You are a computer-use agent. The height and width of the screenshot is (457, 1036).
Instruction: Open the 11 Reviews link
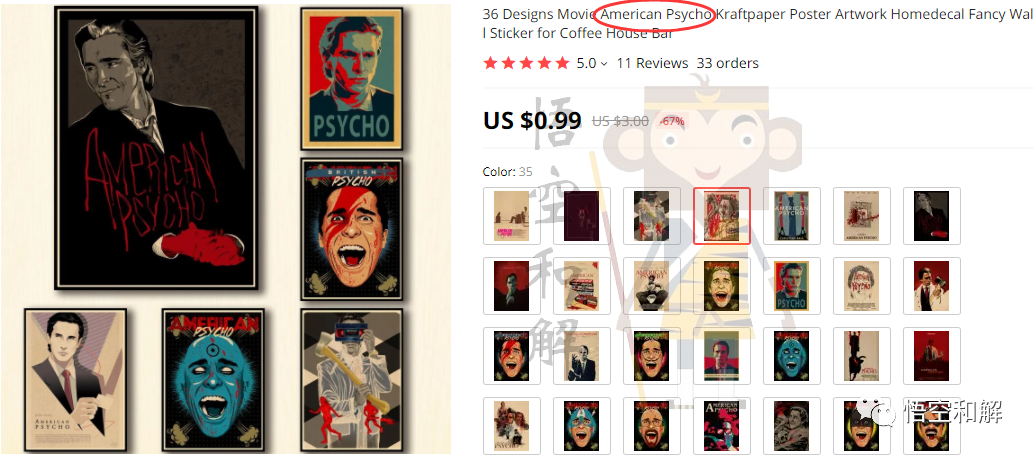[652, 63]
